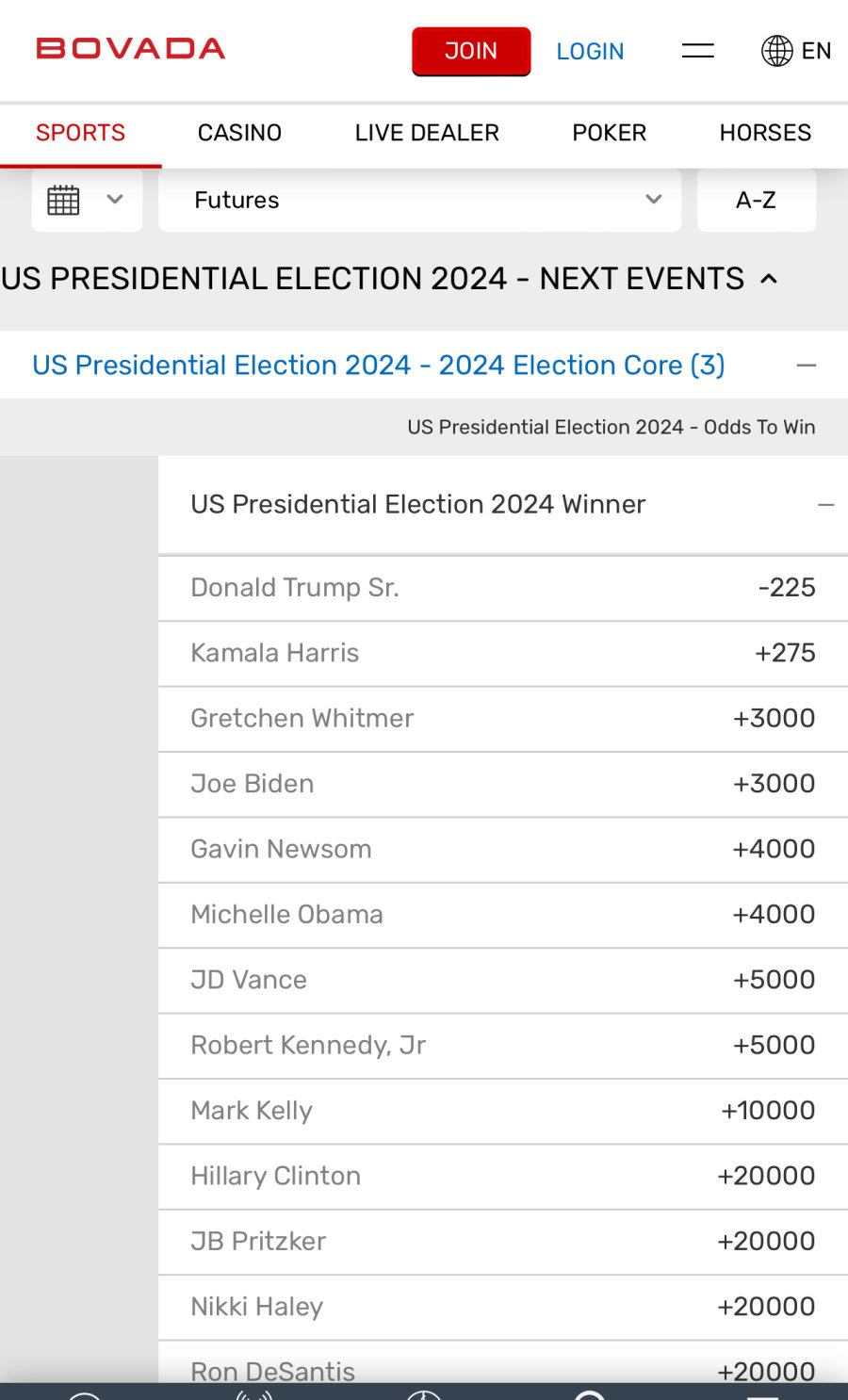The width and height of the screenshot is (848, 1400).
Task: Pick Kamala Harris at +275
Action: pos(785,653)
